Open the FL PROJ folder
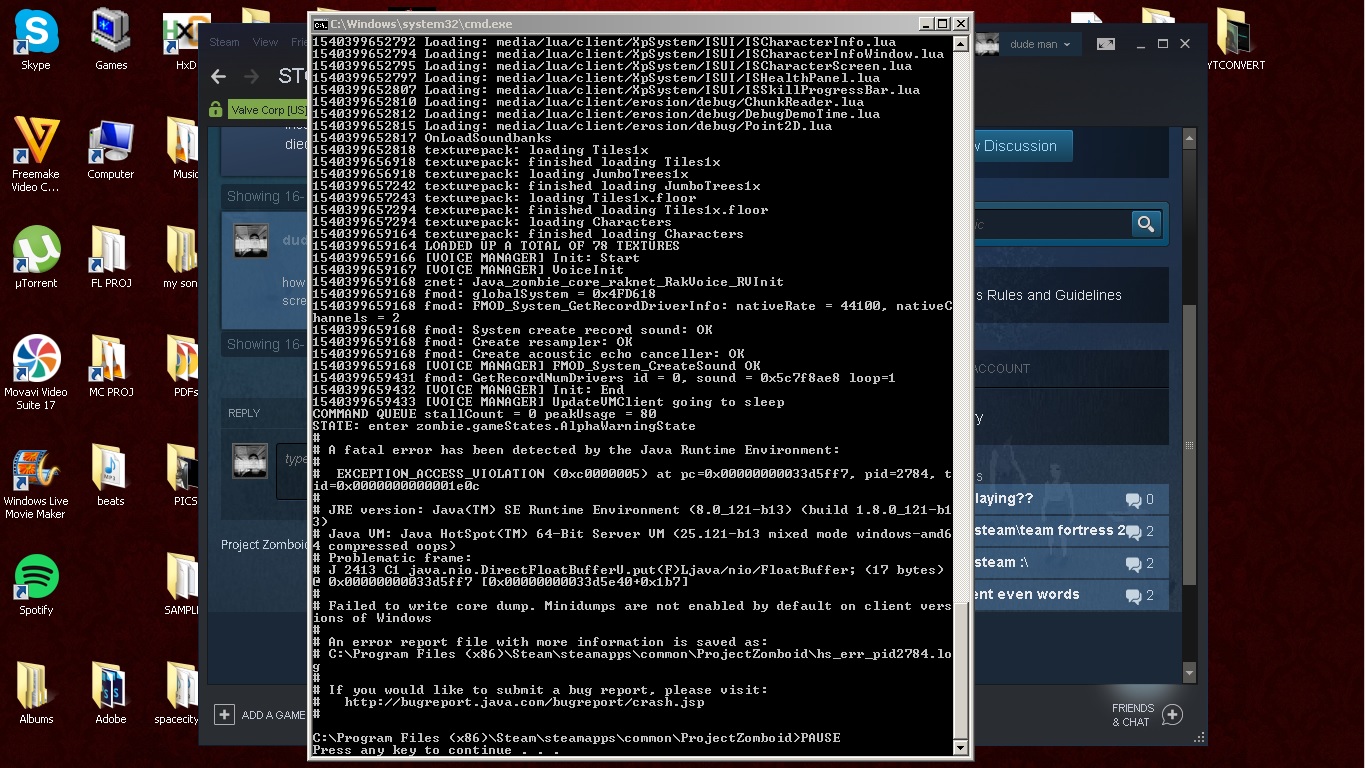 (111, 258)
